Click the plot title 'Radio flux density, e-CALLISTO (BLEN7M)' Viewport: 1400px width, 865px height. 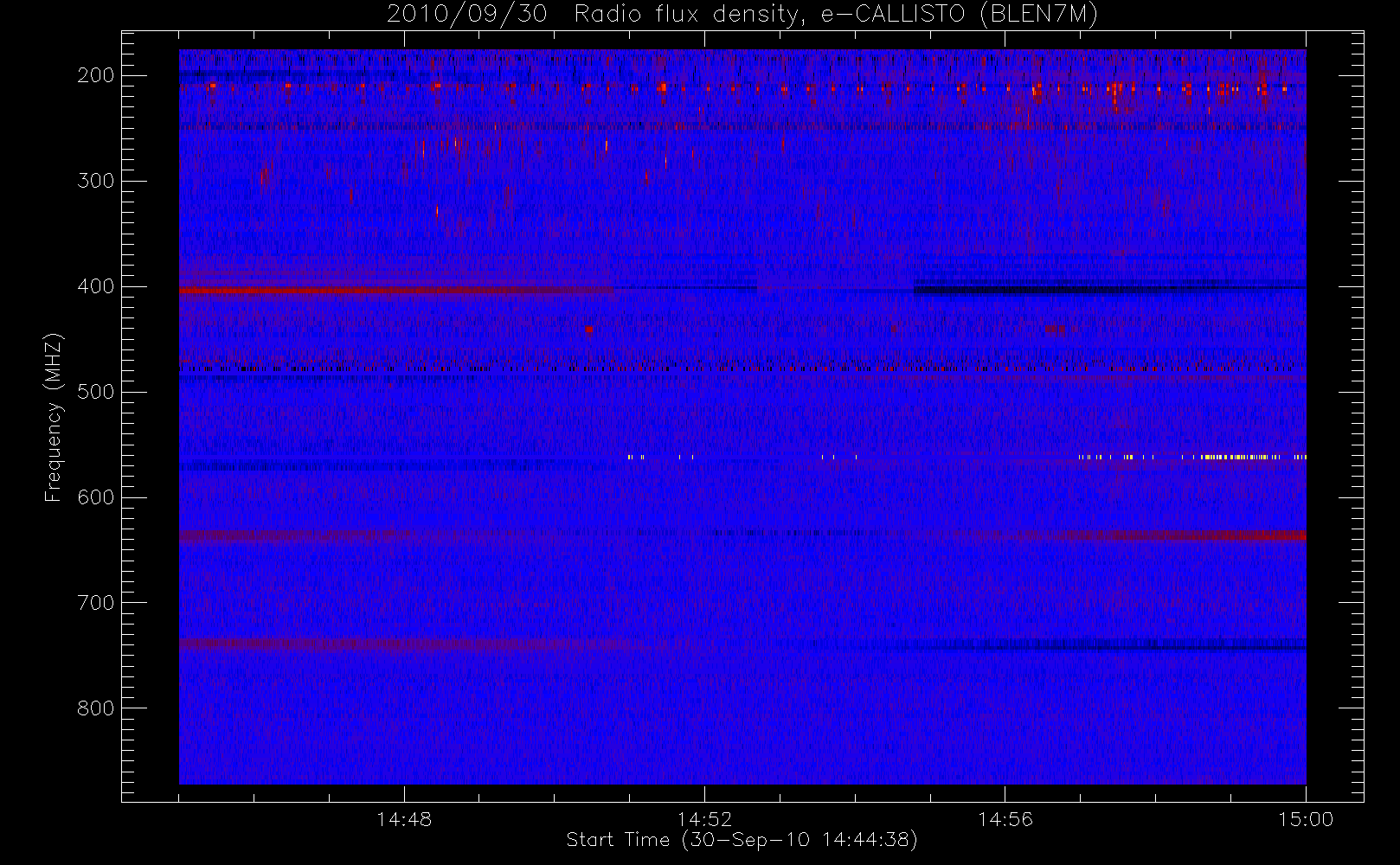[x=836, y=15]
